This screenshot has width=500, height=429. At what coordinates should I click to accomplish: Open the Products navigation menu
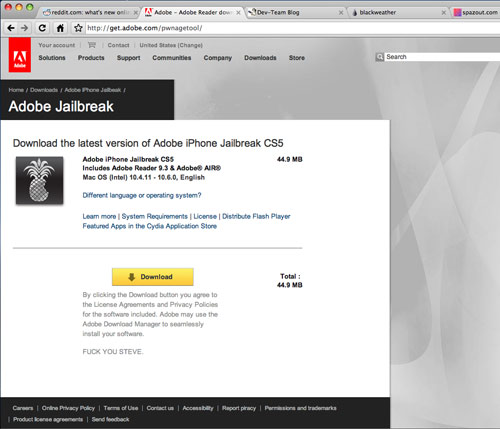point(91,58)
